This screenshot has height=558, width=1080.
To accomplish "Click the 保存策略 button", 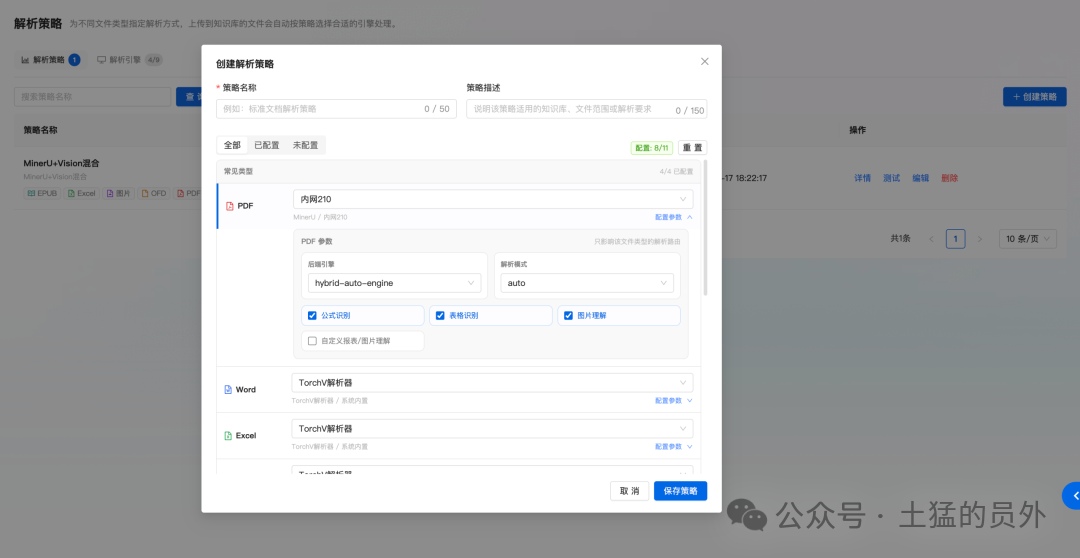I will pos(681,491).
